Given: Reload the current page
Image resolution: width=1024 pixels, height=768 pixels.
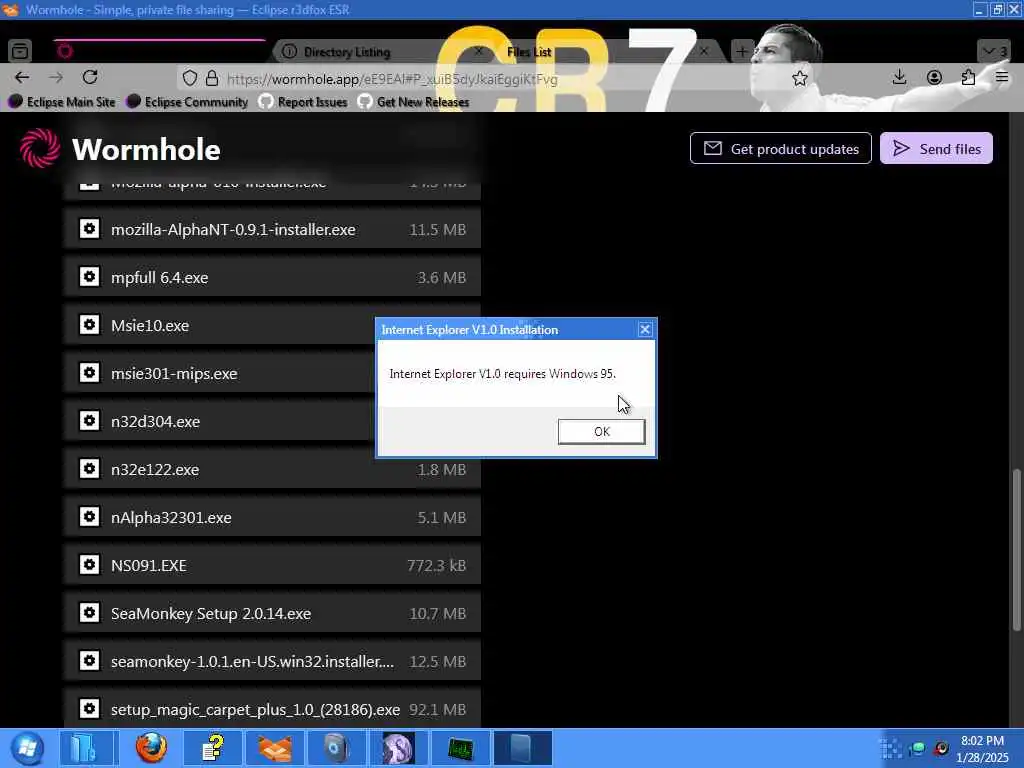Looking at the screenshot, I should (90, 77).
